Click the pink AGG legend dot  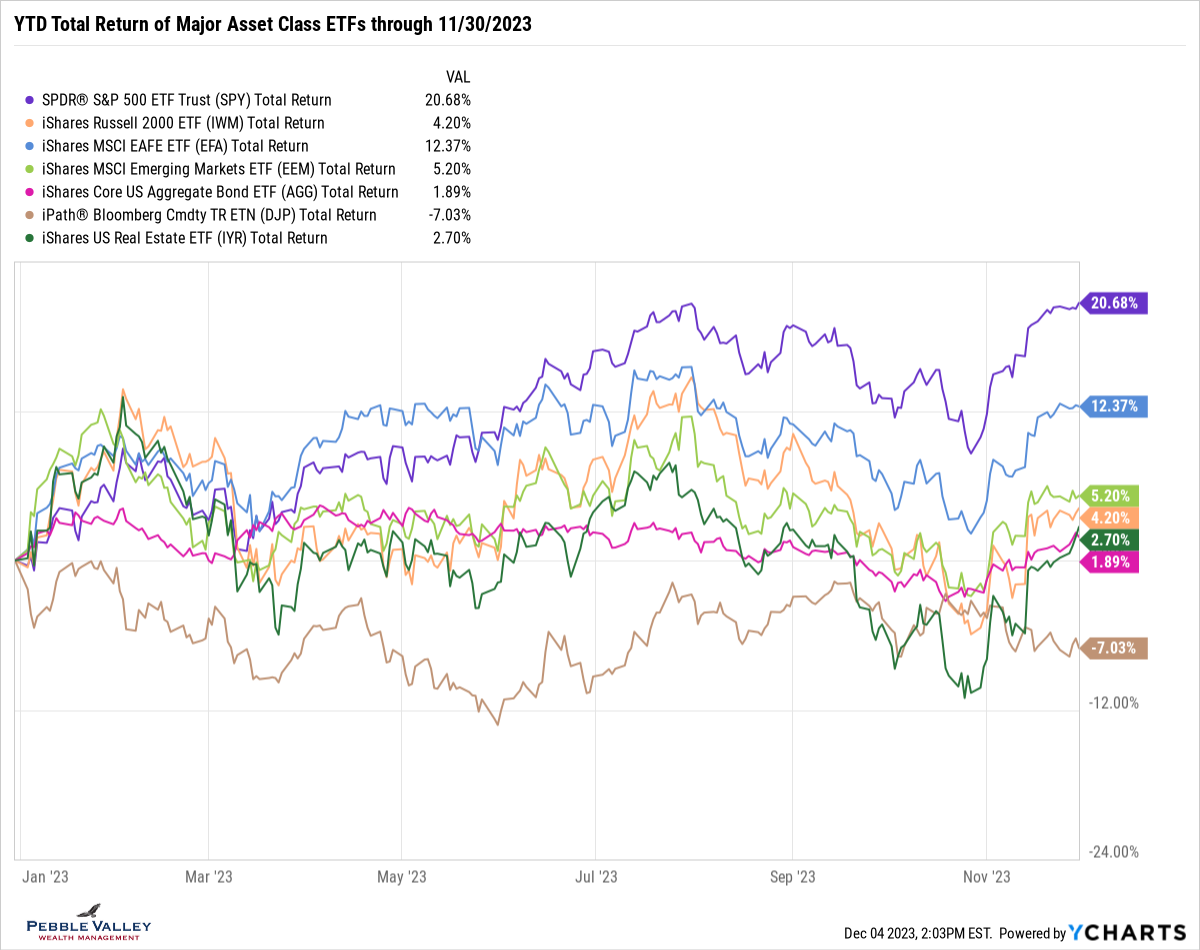coord(30,192)
